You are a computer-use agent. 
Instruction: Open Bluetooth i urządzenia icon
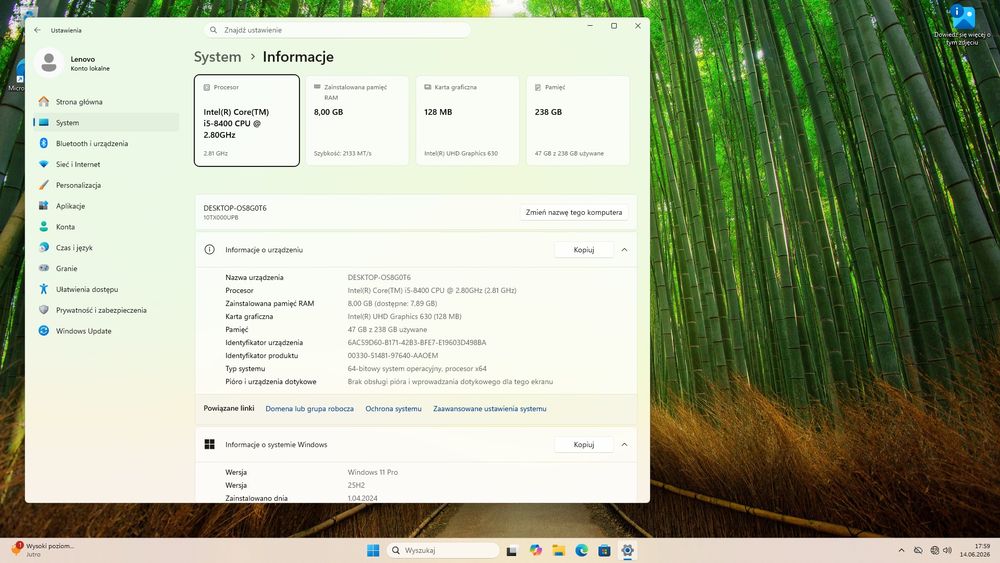[x=43, y=143]
